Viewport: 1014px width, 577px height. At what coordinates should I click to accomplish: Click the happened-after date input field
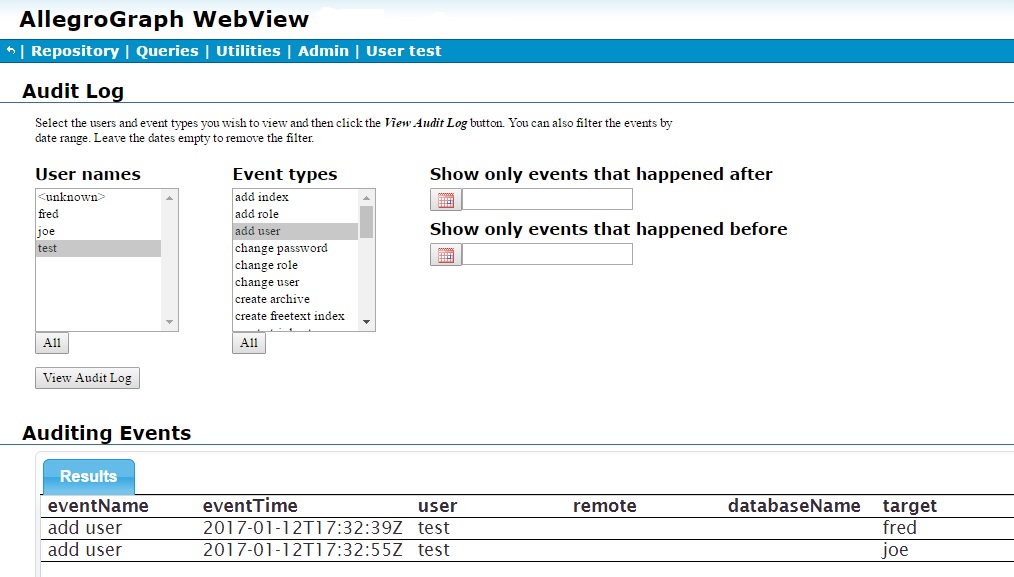[545, 199]
